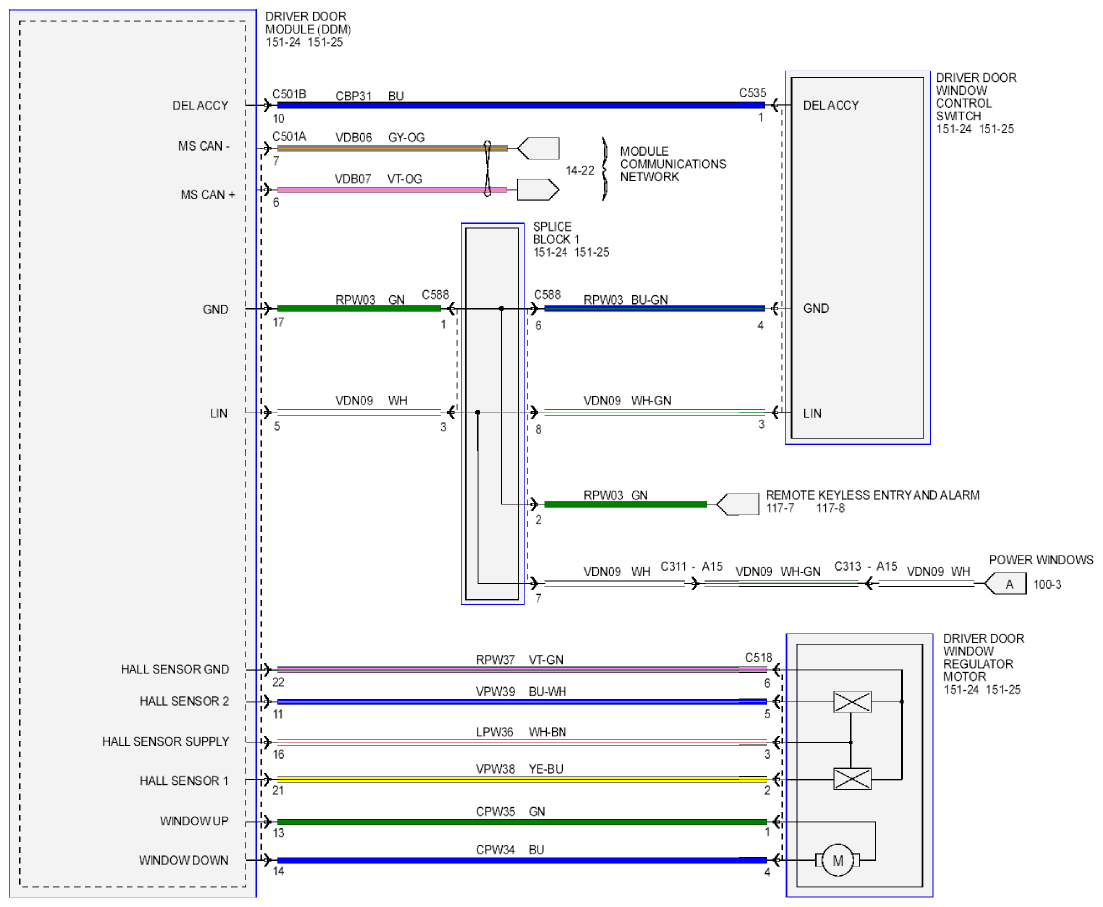Click the upper hall sensor crossed box symbol
Screen dimensions: 1103x907
[852, 702]
